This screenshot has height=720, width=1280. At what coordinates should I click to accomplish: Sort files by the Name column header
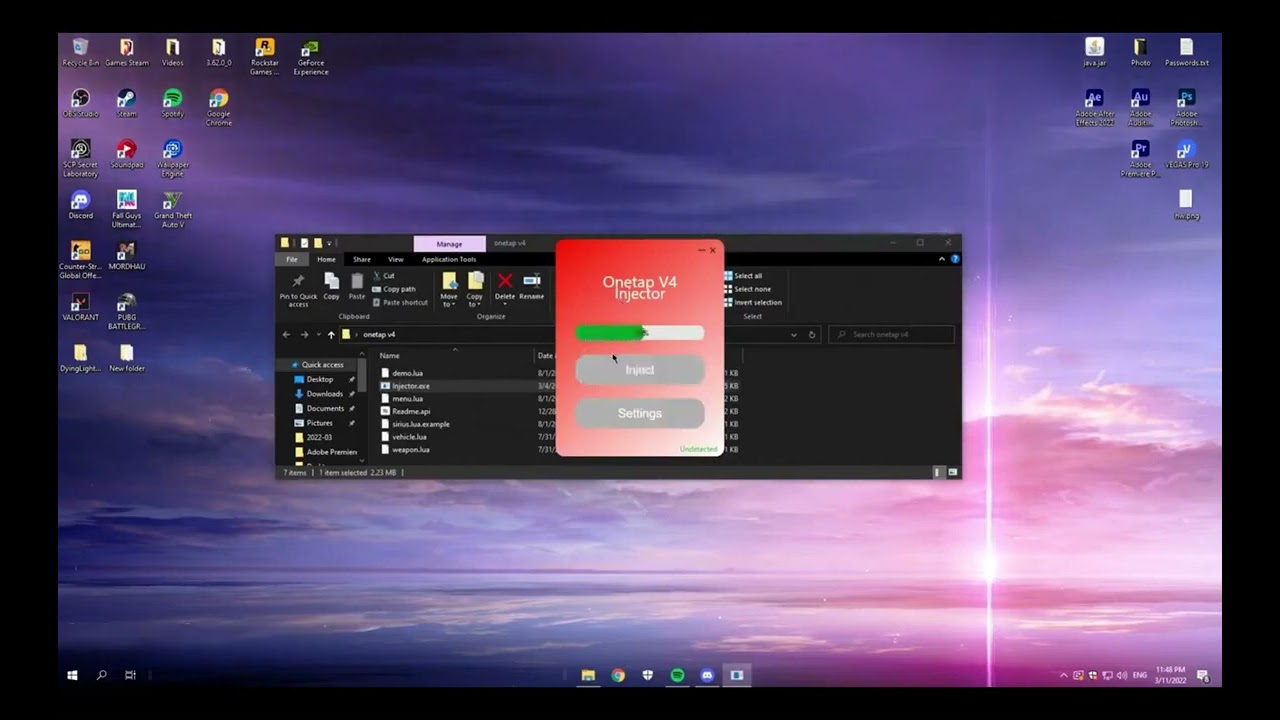(390, 356)
